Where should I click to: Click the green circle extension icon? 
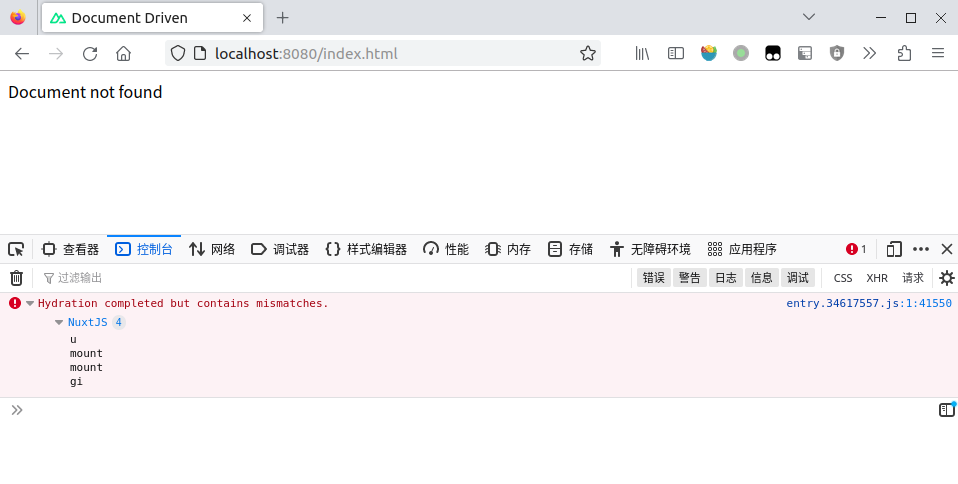point(741,54)
